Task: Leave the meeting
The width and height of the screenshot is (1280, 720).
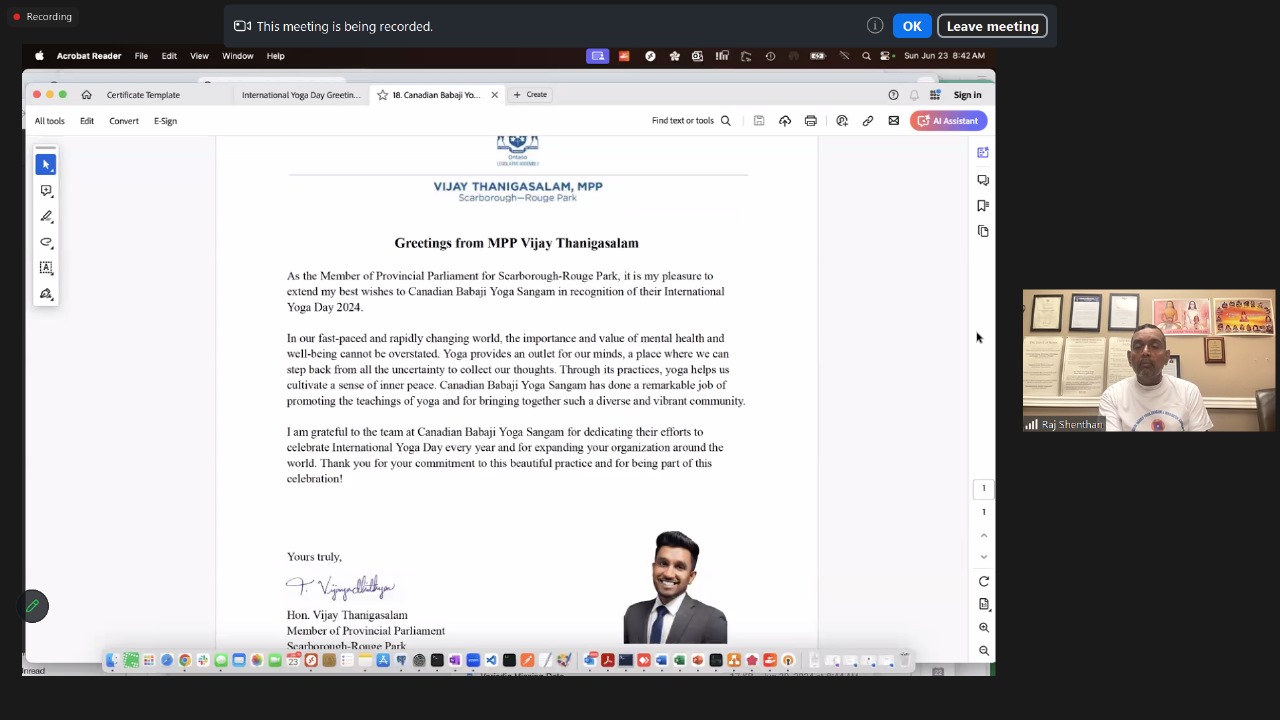Action: click(992, 26)
